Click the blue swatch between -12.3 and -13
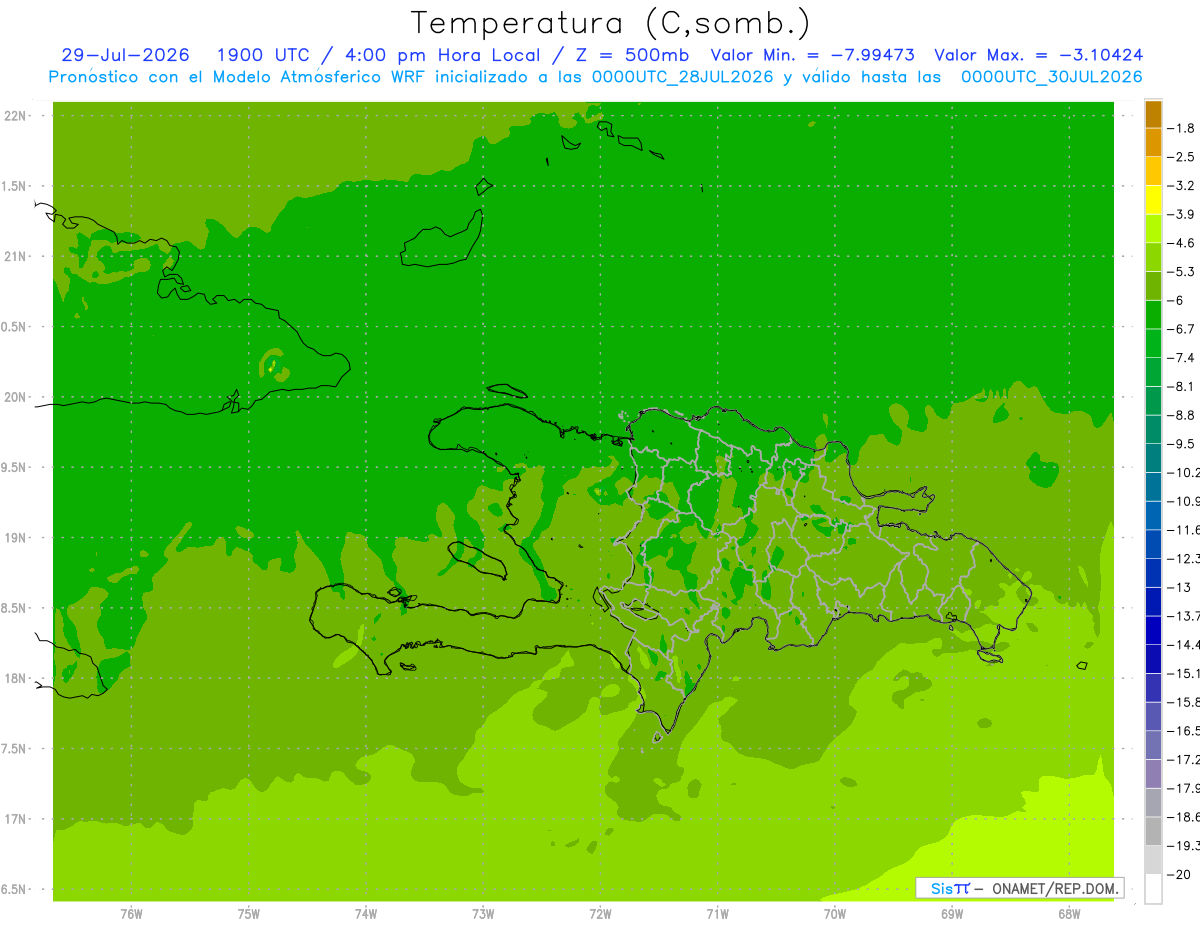 1153,573
